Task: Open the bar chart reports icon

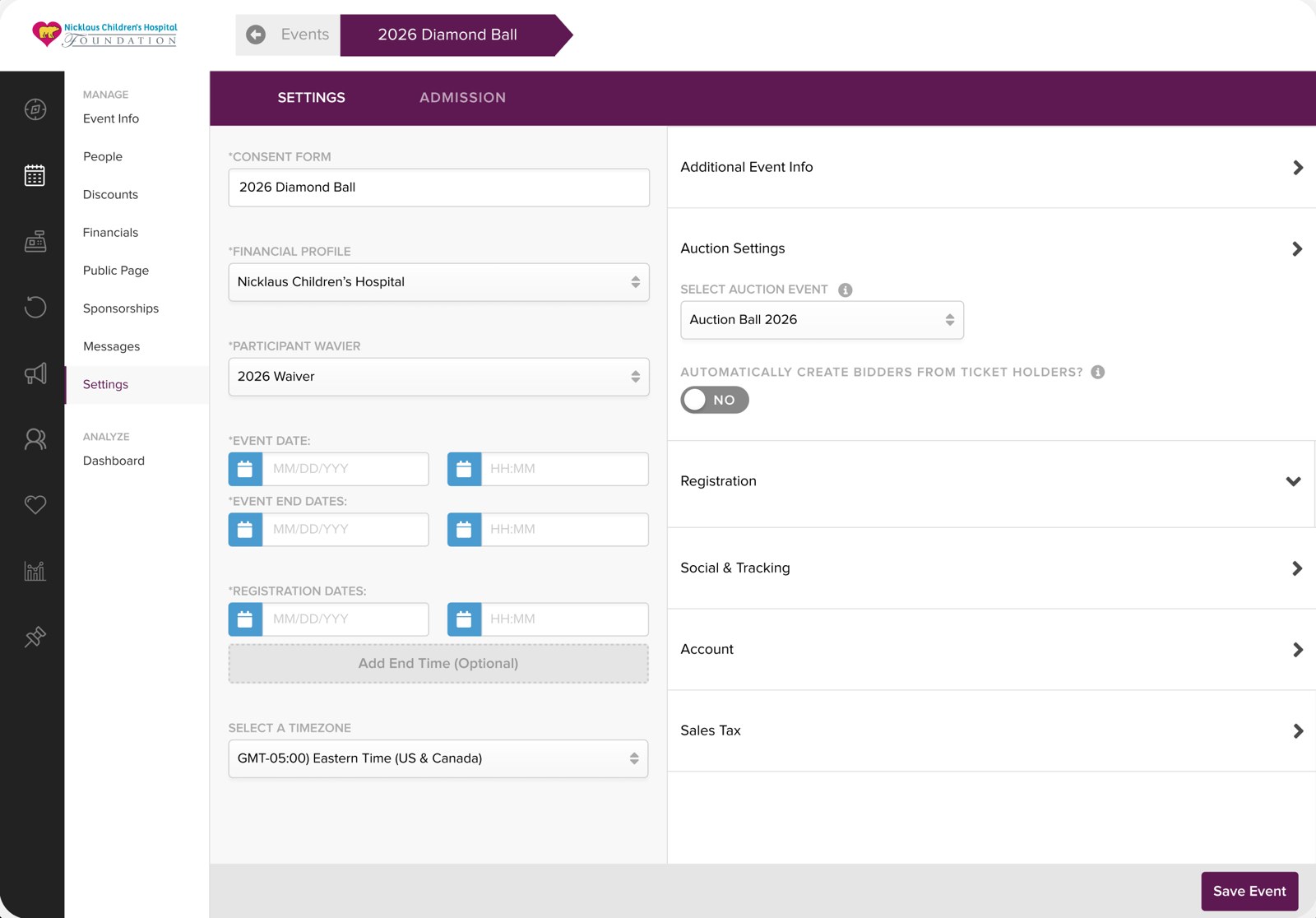Action: pyautogui.click(x=35, y=571)
